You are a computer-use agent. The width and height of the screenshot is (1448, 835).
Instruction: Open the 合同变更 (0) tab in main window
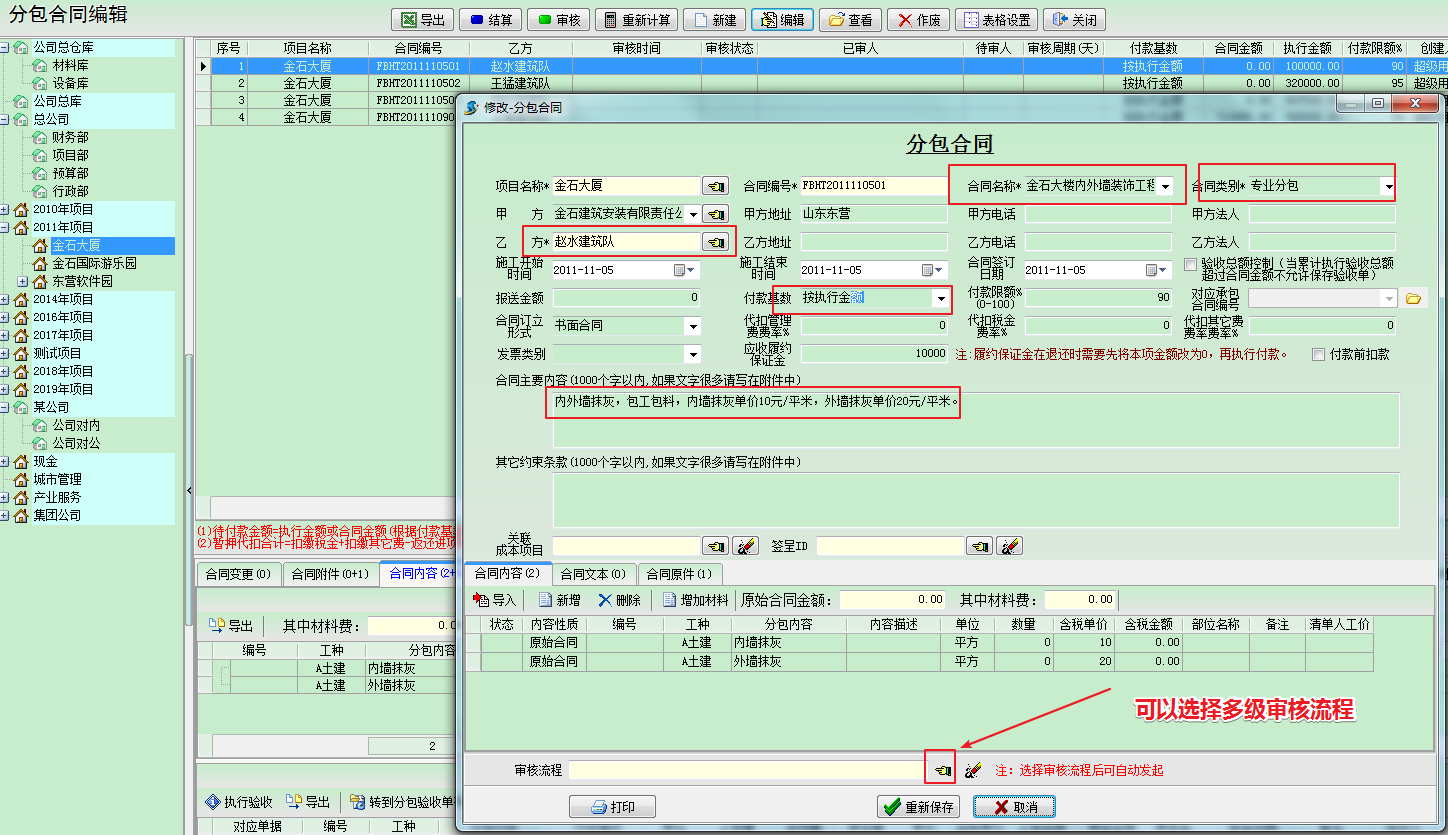(238, 574)
